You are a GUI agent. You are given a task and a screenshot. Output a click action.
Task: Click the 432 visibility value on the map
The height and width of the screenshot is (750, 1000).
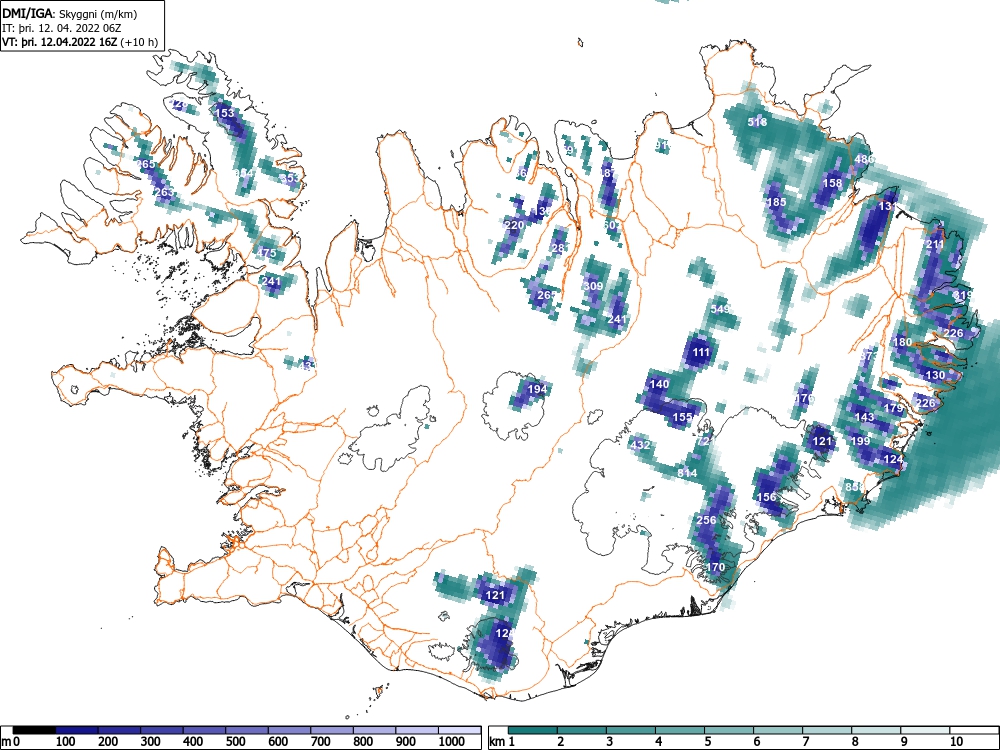click(x=640, y=445)
